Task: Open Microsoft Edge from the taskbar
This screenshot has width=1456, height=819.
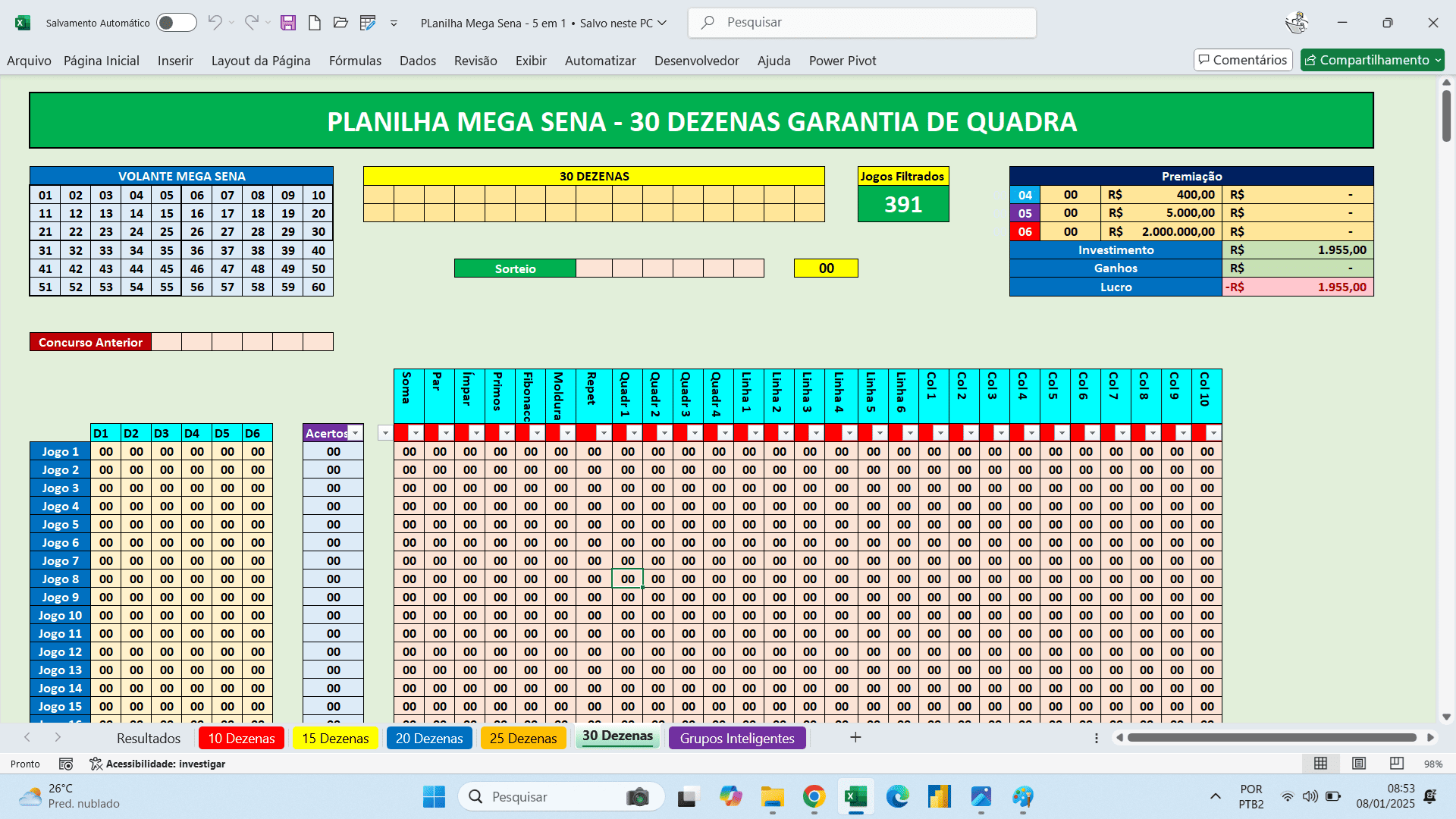Action: [x=898, y=796]
